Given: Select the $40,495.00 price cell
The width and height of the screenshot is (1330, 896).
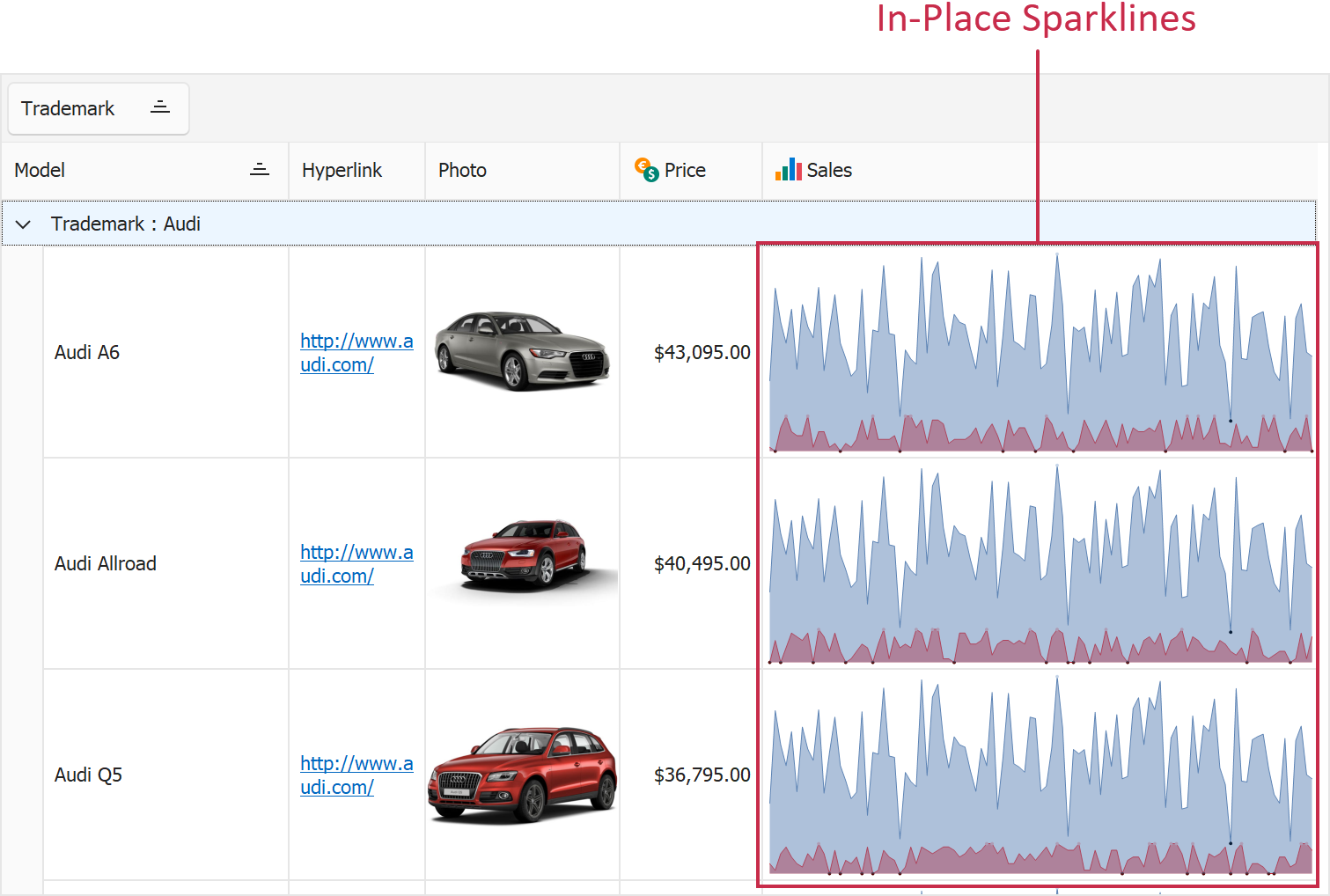Looking at the screenshot, I should click(x=702, y=564).
